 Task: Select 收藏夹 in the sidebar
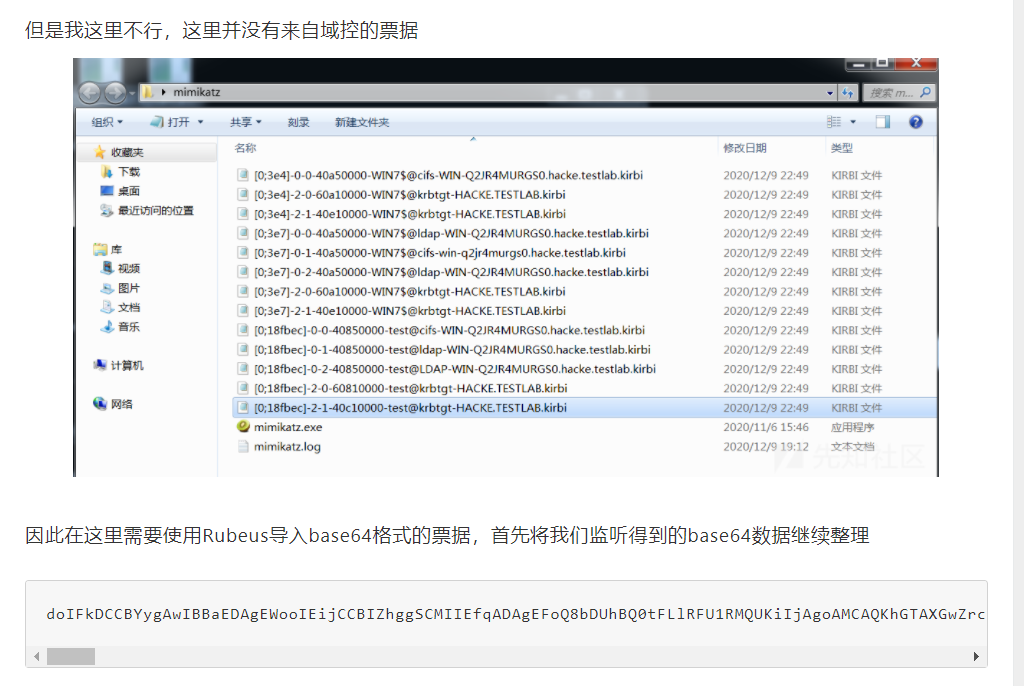click(127, 152)
